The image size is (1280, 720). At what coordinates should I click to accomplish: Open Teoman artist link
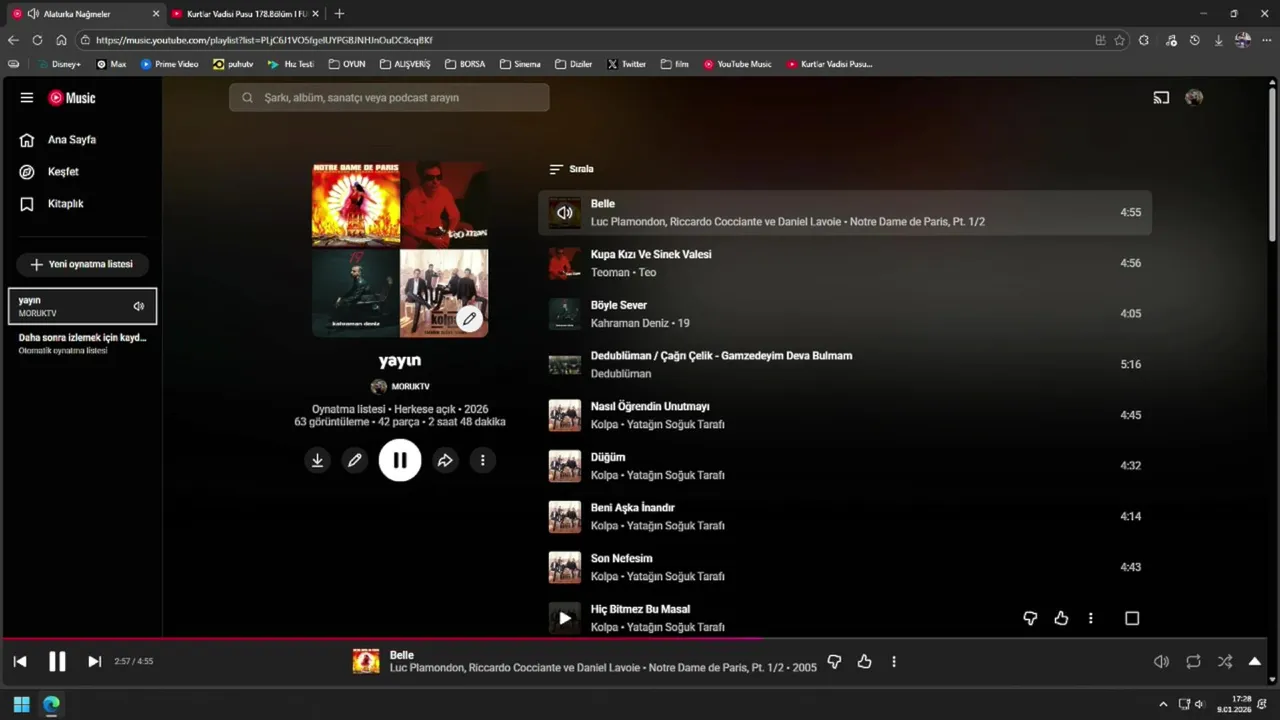click(610, 272)
